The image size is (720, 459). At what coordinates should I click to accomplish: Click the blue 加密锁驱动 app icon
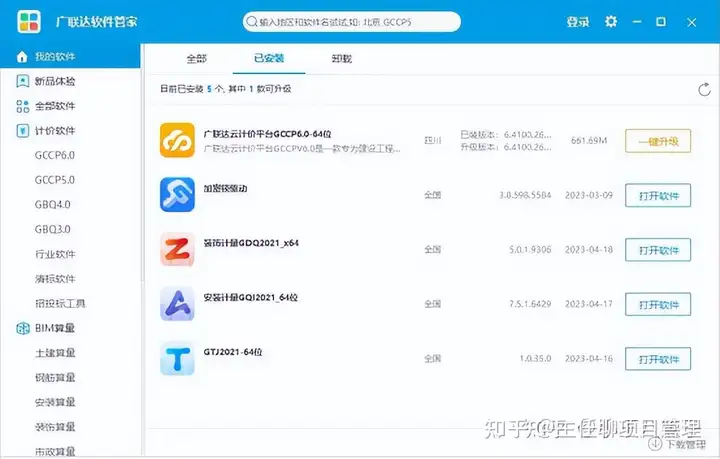point(177,195)
